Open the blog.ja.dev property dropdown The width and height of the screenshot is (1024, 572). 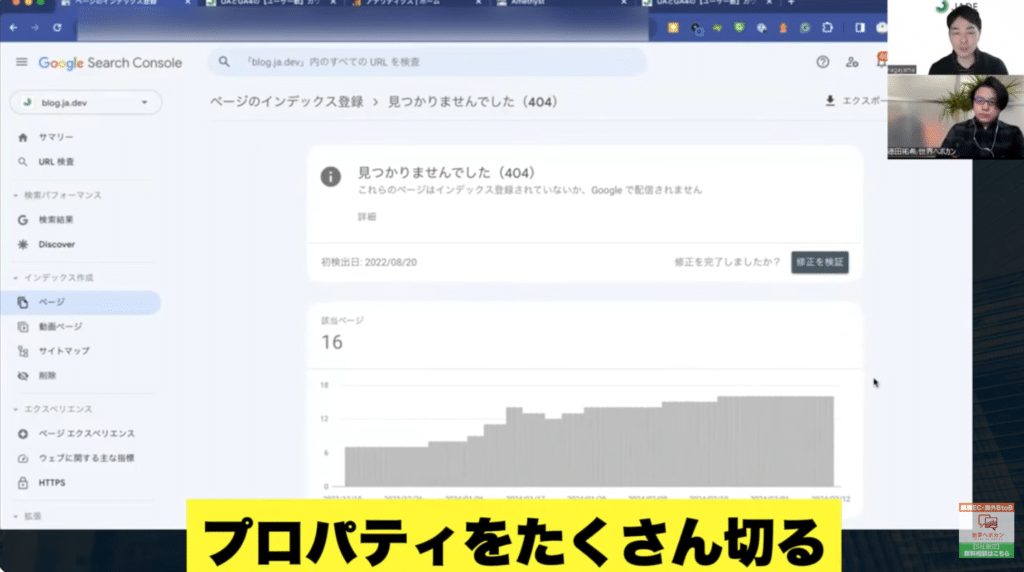[x=86, y=103]
